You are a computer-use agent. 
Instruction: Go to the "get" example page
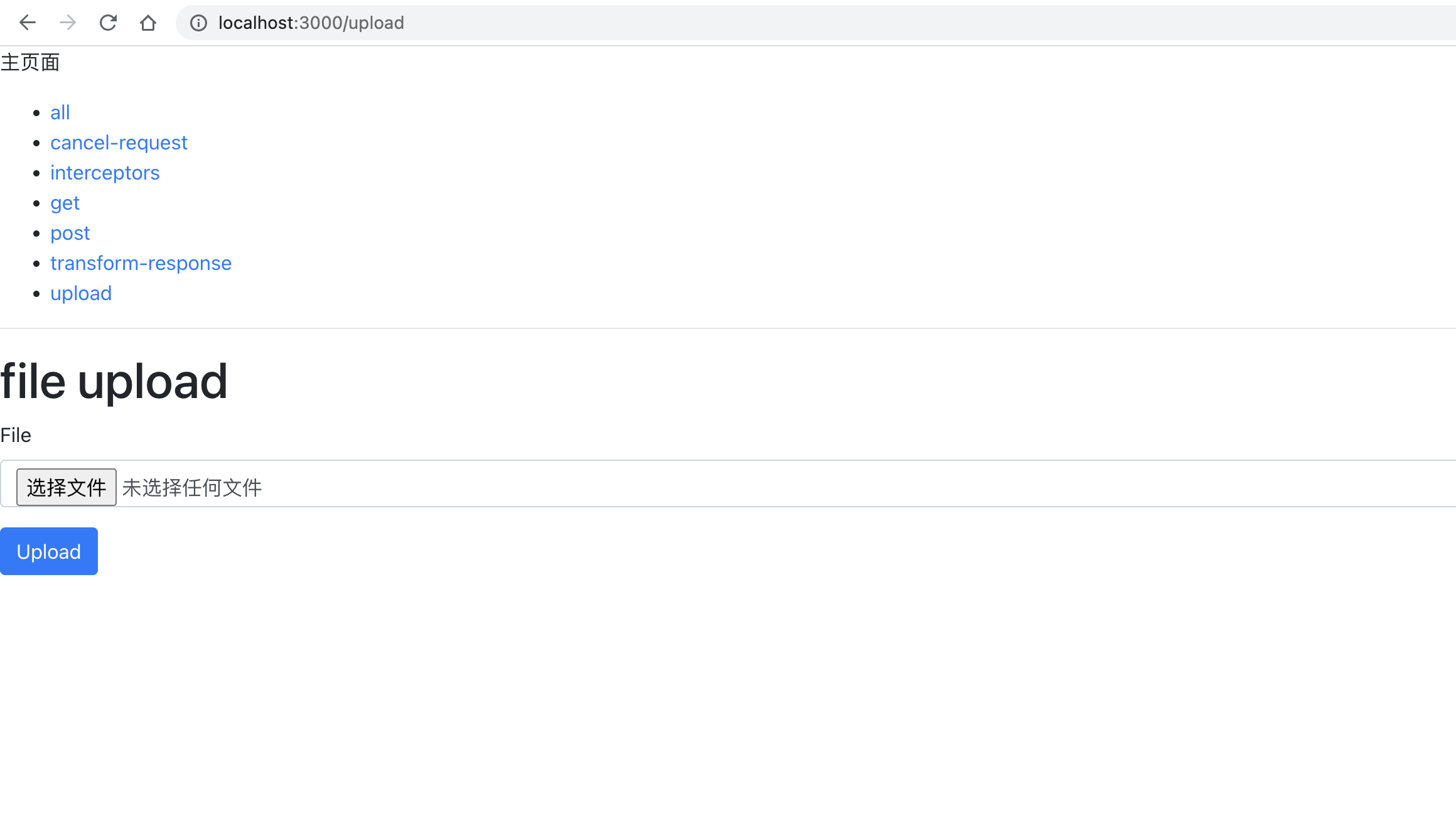(65, 203)
